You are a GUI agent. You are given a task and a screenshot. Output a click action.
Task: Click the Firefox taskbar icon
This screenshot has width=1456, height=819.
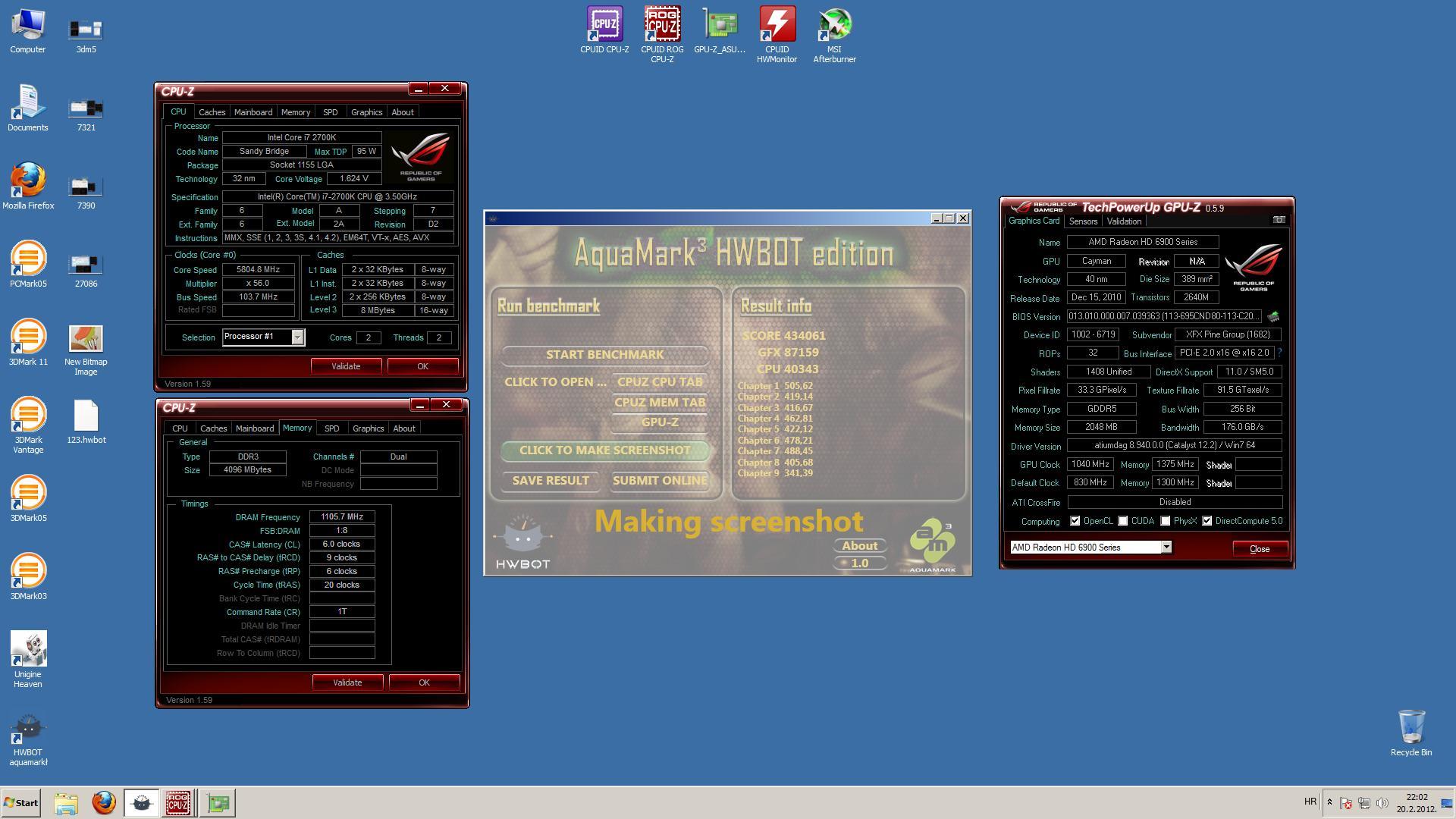(x=104, y=803)
